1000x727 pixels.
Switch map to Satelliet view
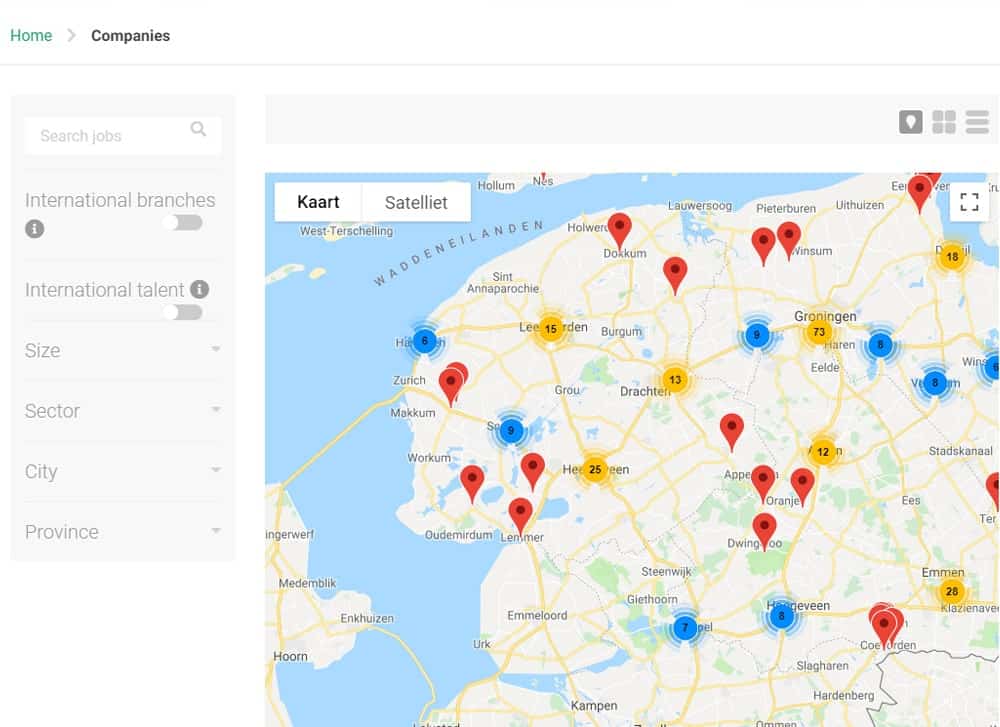[x=416, y=202]
